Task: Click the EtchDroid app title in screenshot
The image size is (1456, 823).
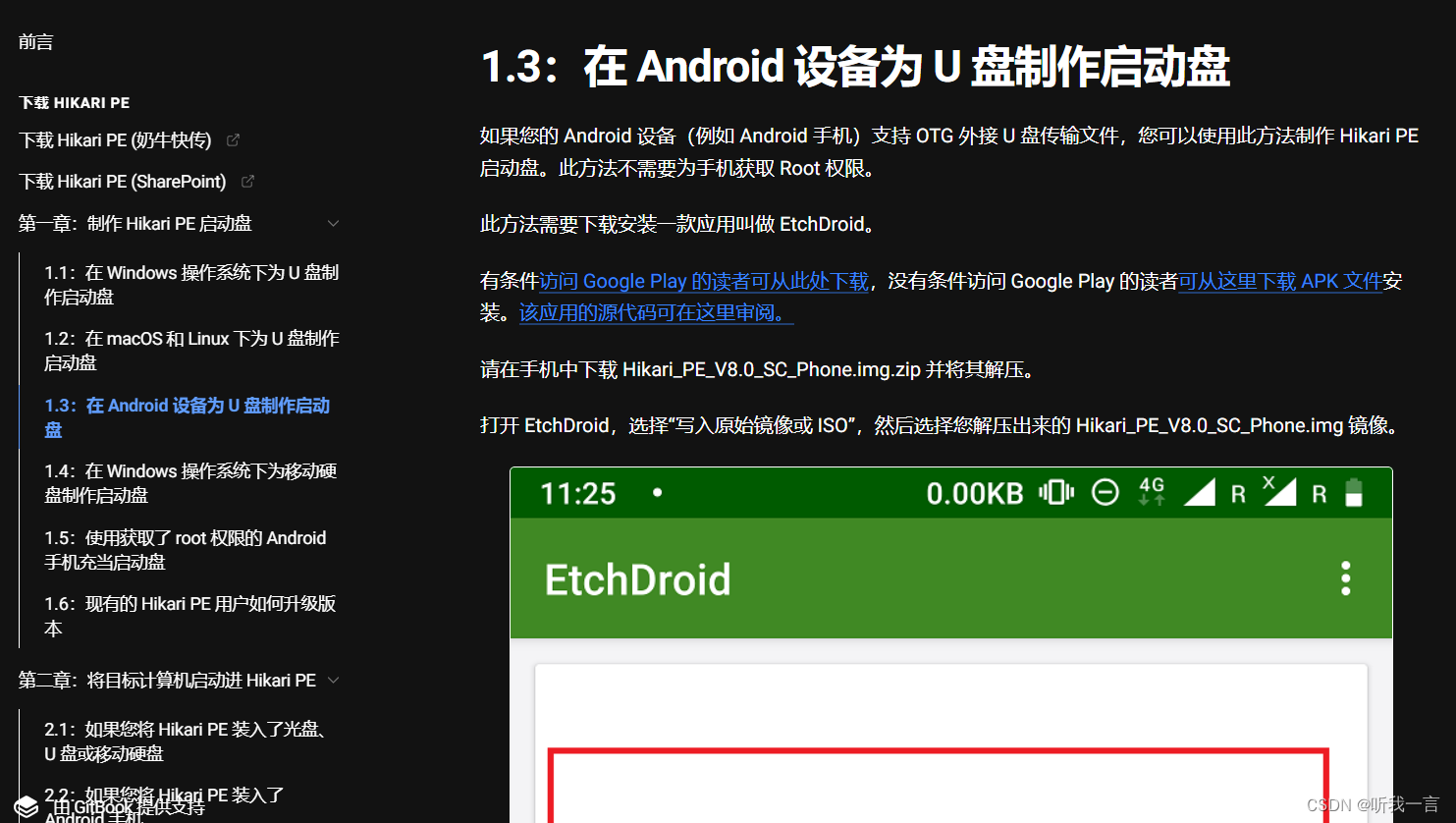Action: pos(637,579)
